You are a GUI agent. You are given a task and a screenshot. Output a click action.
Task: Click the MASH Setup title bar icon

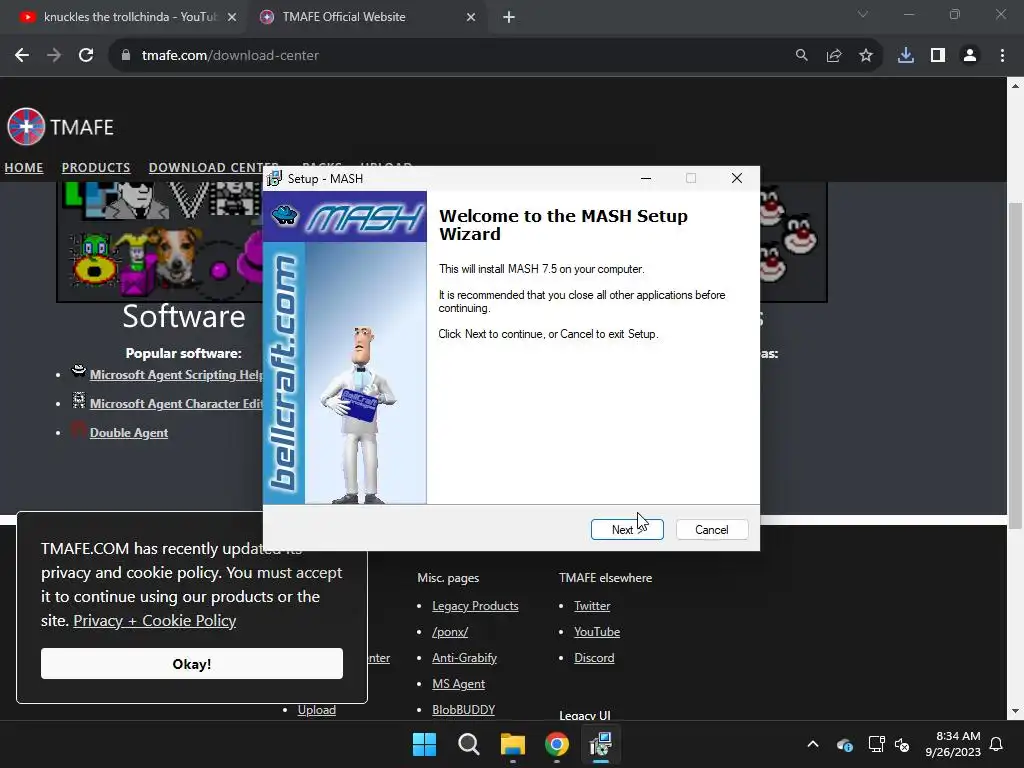274,178
